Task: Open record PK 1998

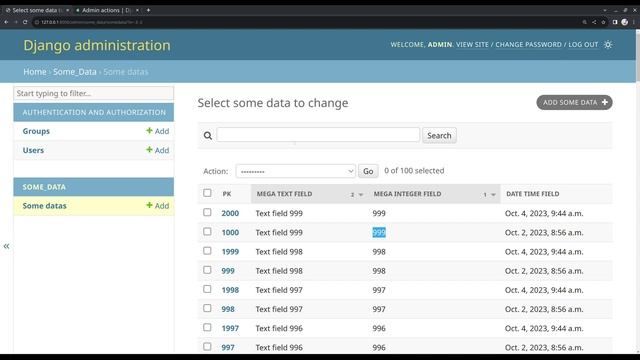Action: click(230, 290)
